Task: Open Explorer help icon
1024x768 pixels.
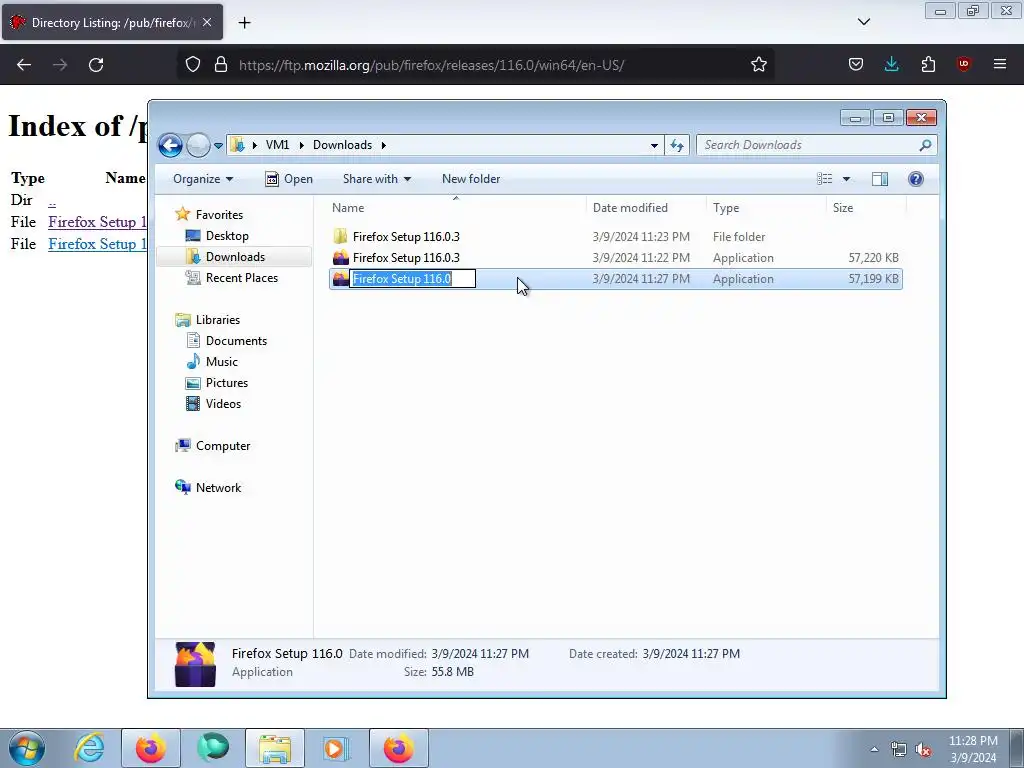Action: (916, 179)
